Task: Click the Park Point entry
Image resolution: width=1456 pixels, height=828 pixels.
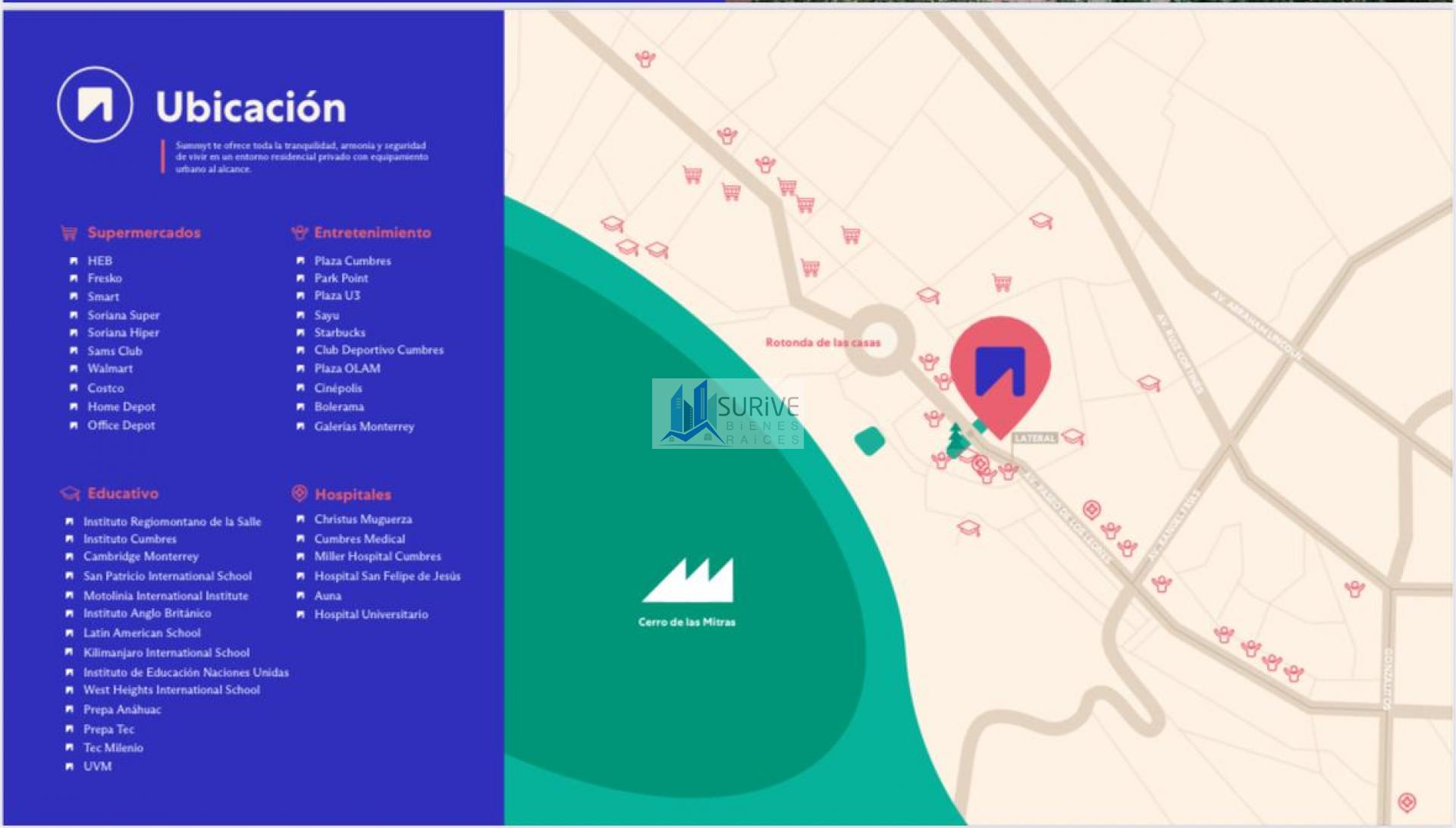Action: [x=341, y=278]
